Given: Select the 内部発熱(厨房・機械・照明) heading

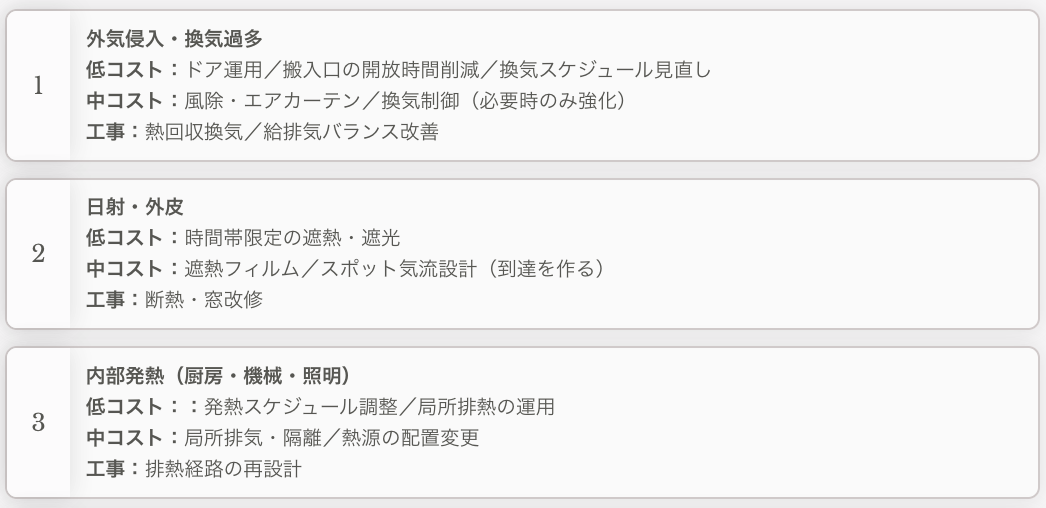Looking at the screenshot, I should click(x=216, y=376).
